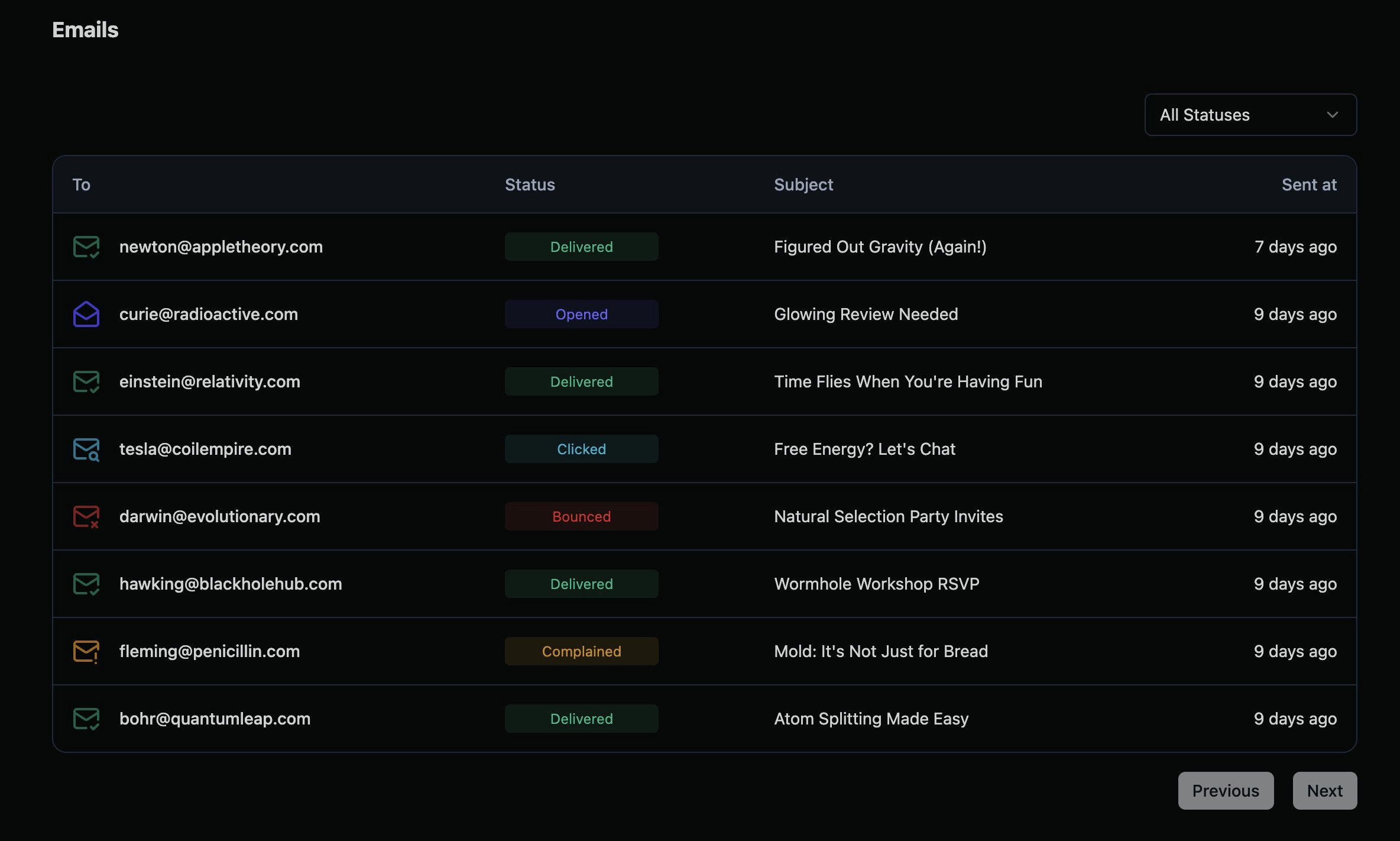Click the Opened status badge

coord(581,314)
